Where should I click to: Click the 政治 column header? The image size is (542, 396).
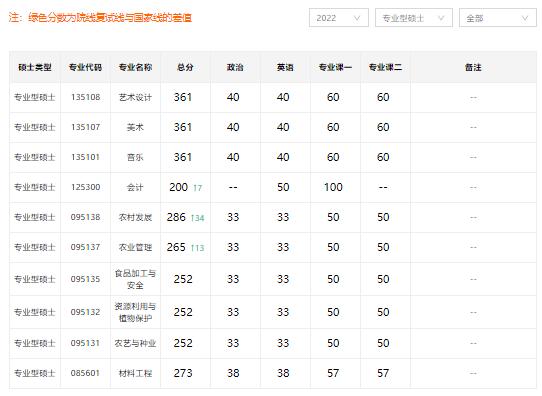pos(235,67)
